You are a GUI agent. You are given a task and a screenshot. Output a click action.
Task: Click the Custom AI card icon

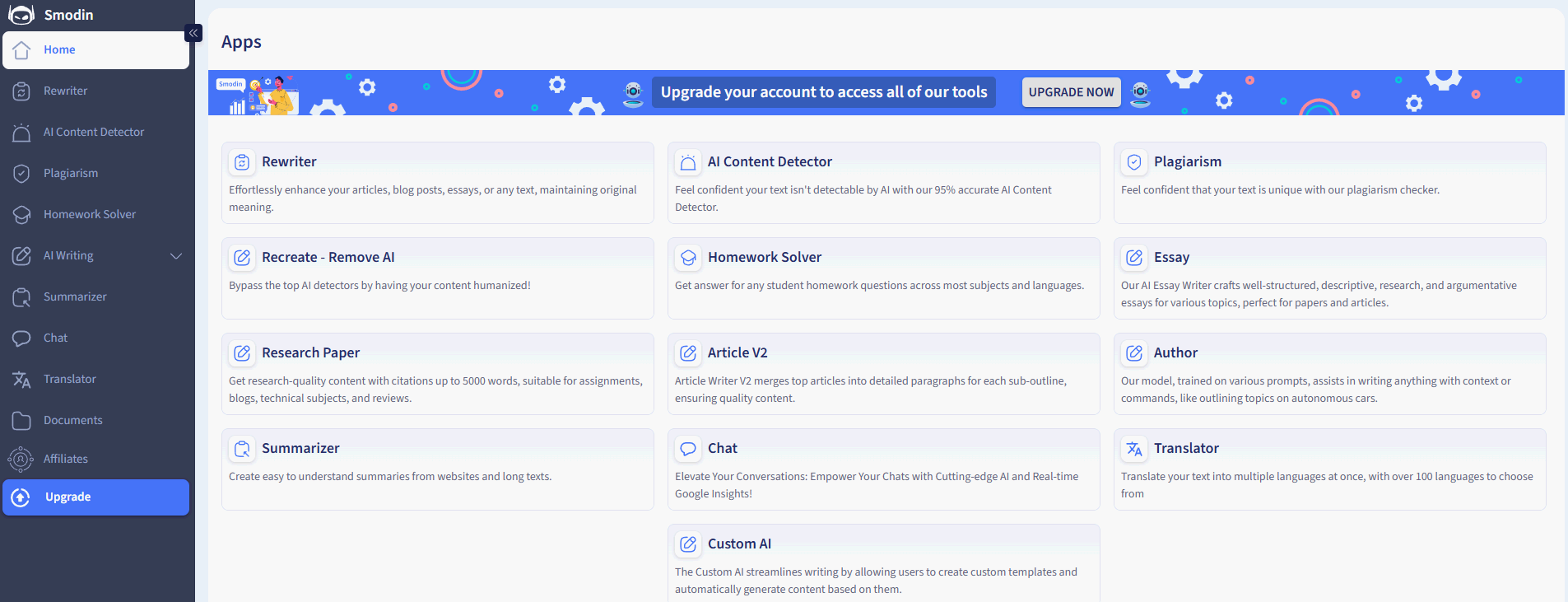click(x=688, y=544)
